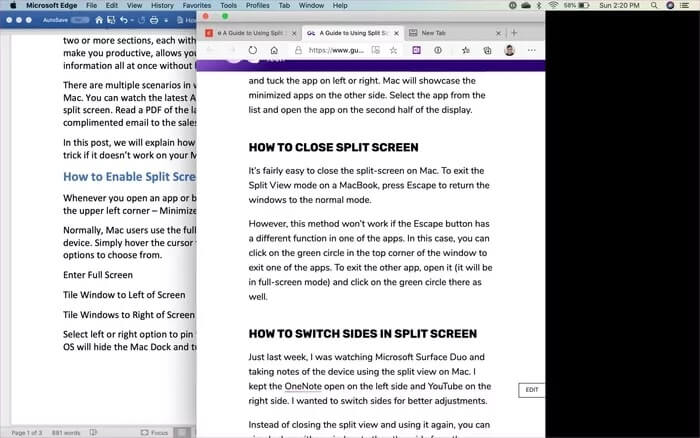Click the Home icon in Edge toolbar

[274, 50]
